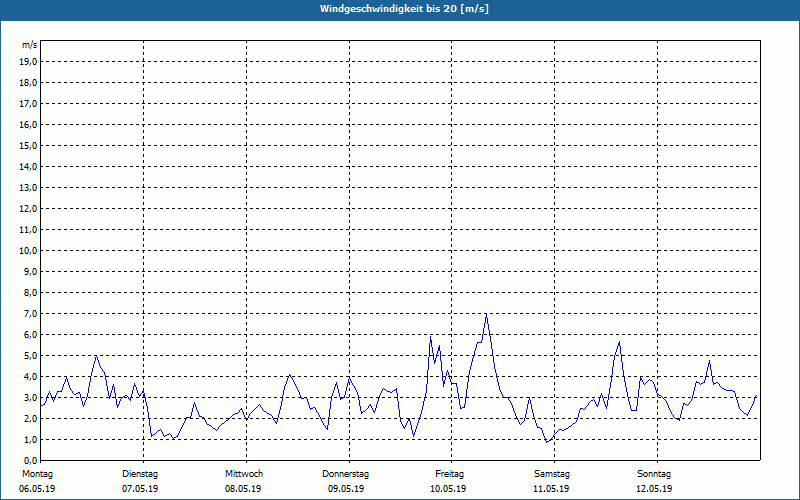
Task: Select the 3,0 axis value
Action: (30, 397)
